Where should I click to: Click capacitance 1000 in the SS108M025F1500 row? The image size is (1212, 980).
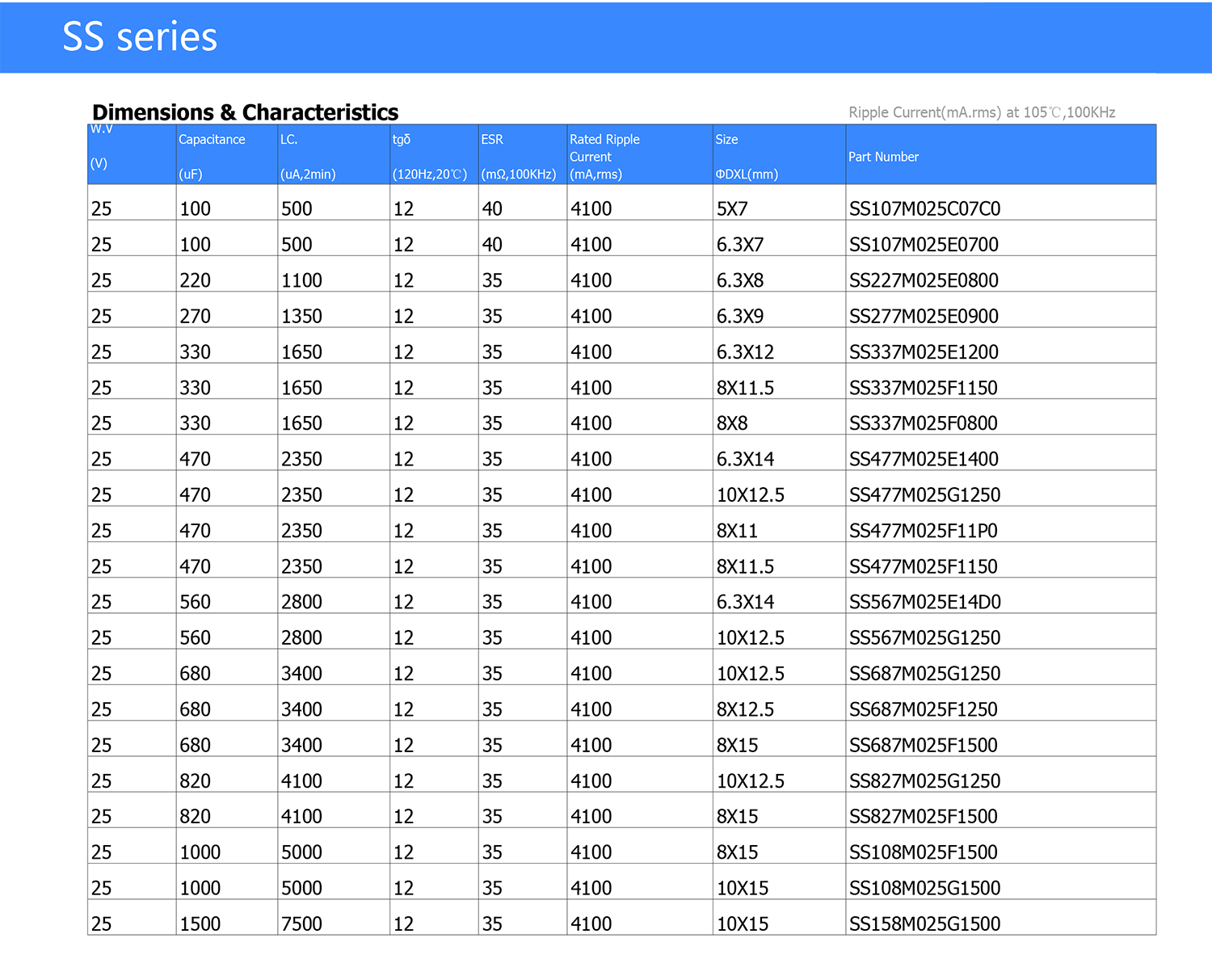200,852
